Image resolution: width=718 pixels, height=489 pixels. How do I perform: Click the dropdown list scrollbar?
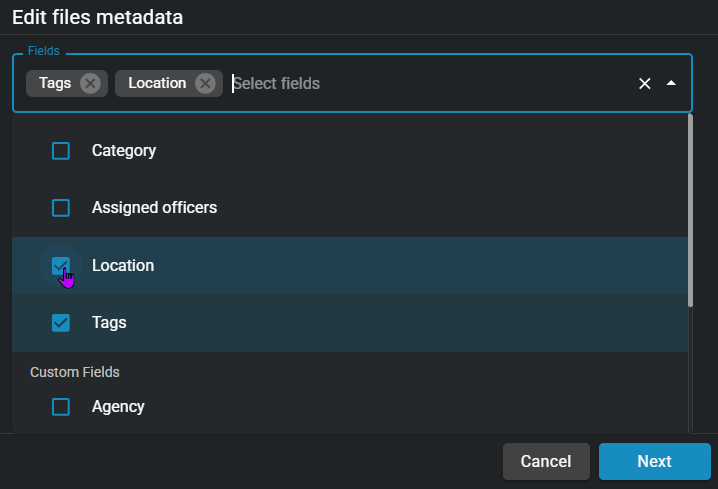point(689,210)
